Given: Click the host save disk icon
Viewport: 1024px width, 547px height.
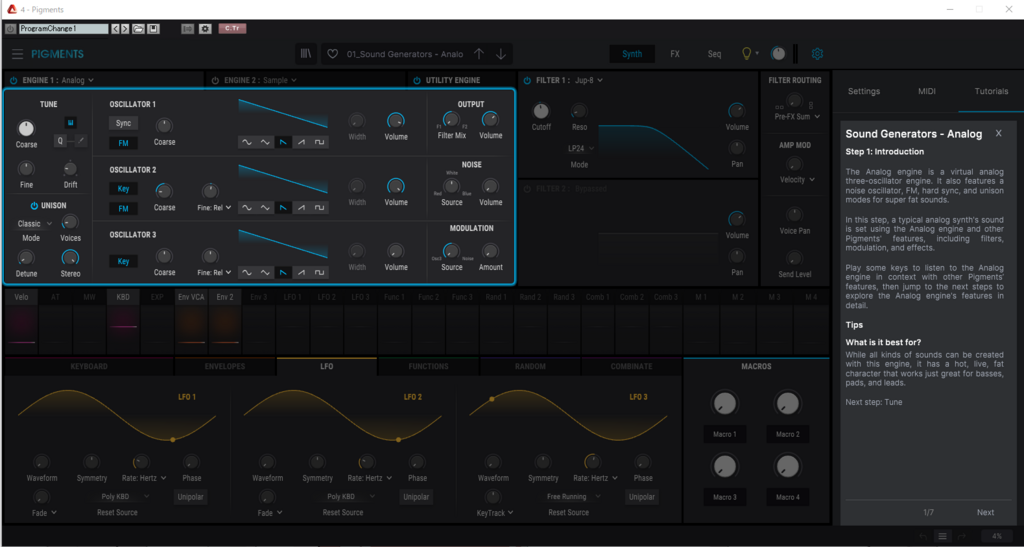Looking at the screenshot, I should click(x=153, y=29).
